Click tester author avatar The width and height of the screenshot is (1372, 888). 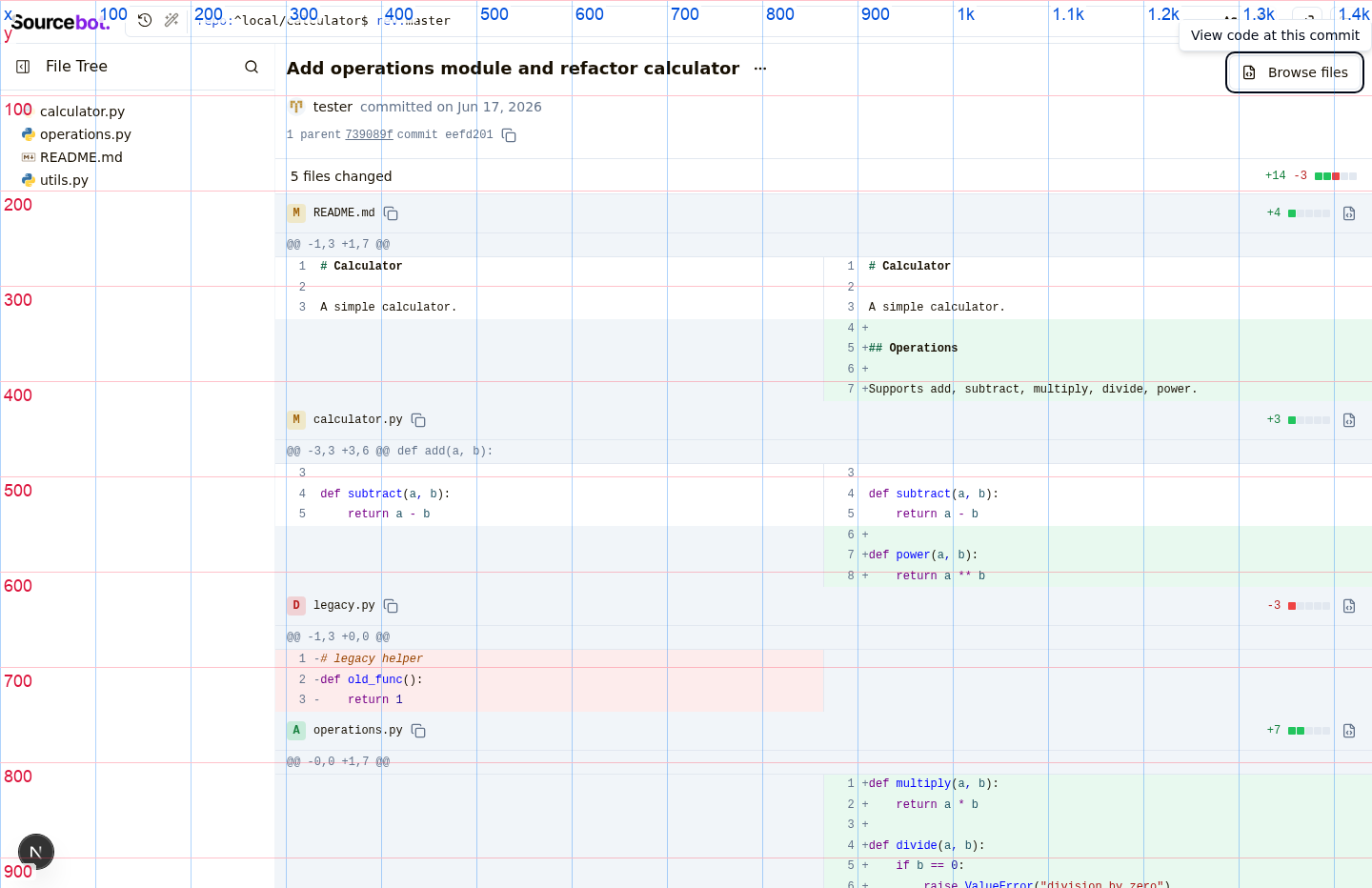pyautogui.click(x=296, y=107)
